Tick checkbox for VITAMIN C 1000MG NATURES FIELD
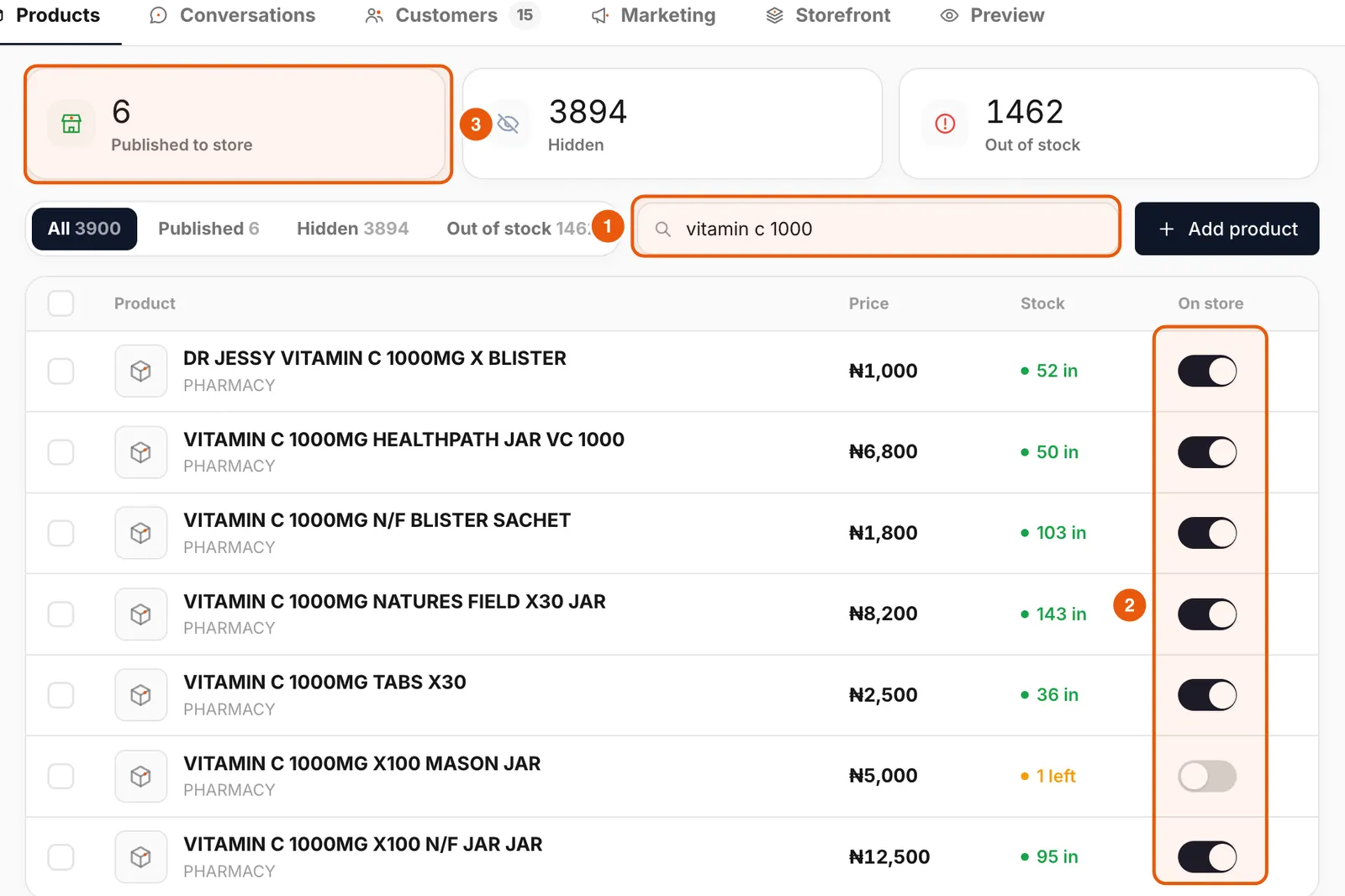 click(x=61, y=614)
